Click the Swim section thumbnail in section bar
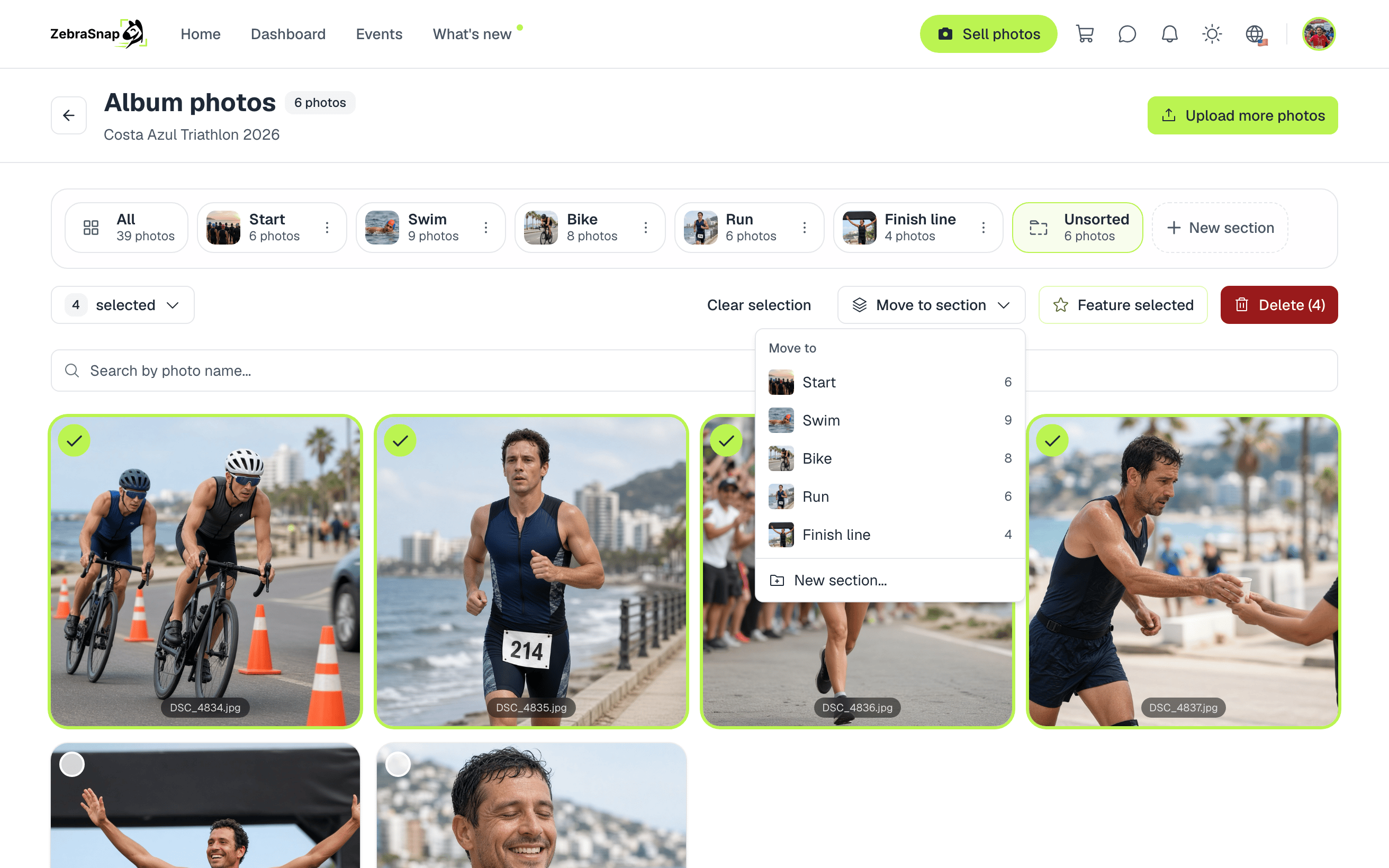The width and height of the screenshot is (1389, 868). point(382,228)
